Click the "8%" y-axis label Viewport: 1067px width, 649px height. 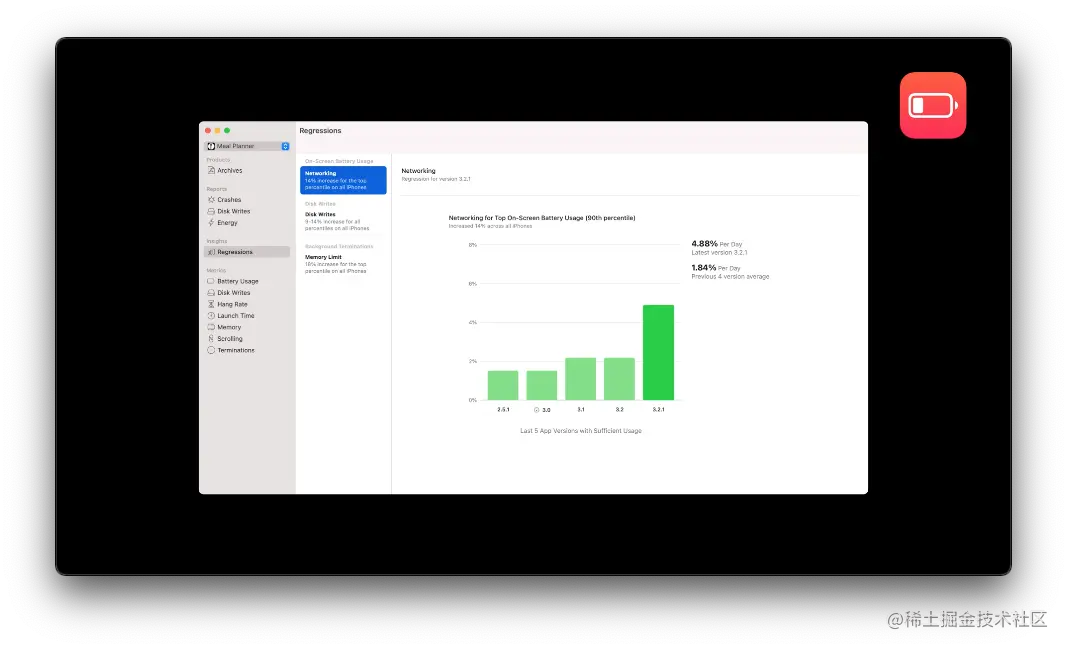pos(472,245)
